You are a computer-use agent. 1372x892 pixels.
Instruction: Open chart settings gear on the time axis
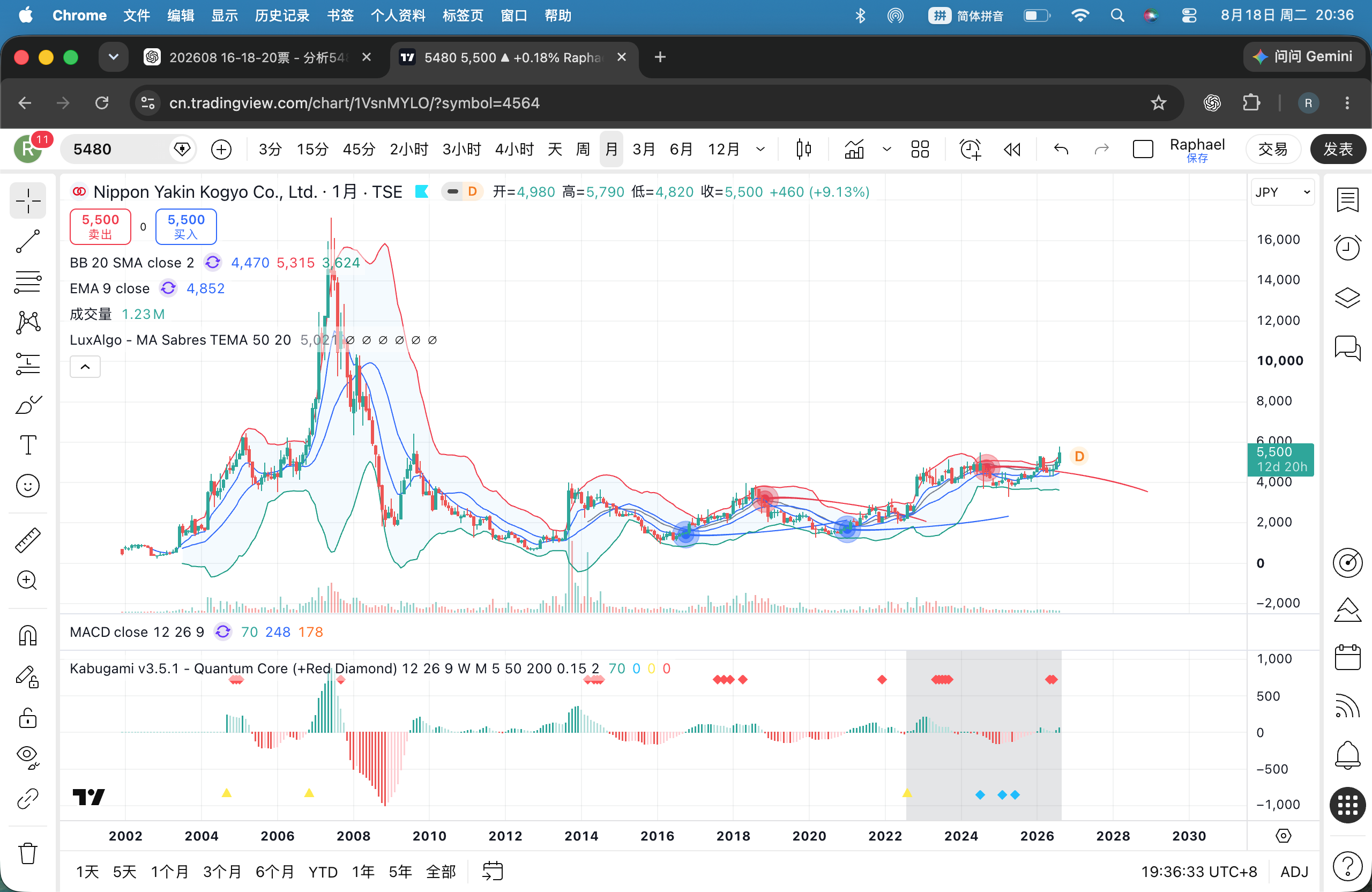pos(1283,836)
